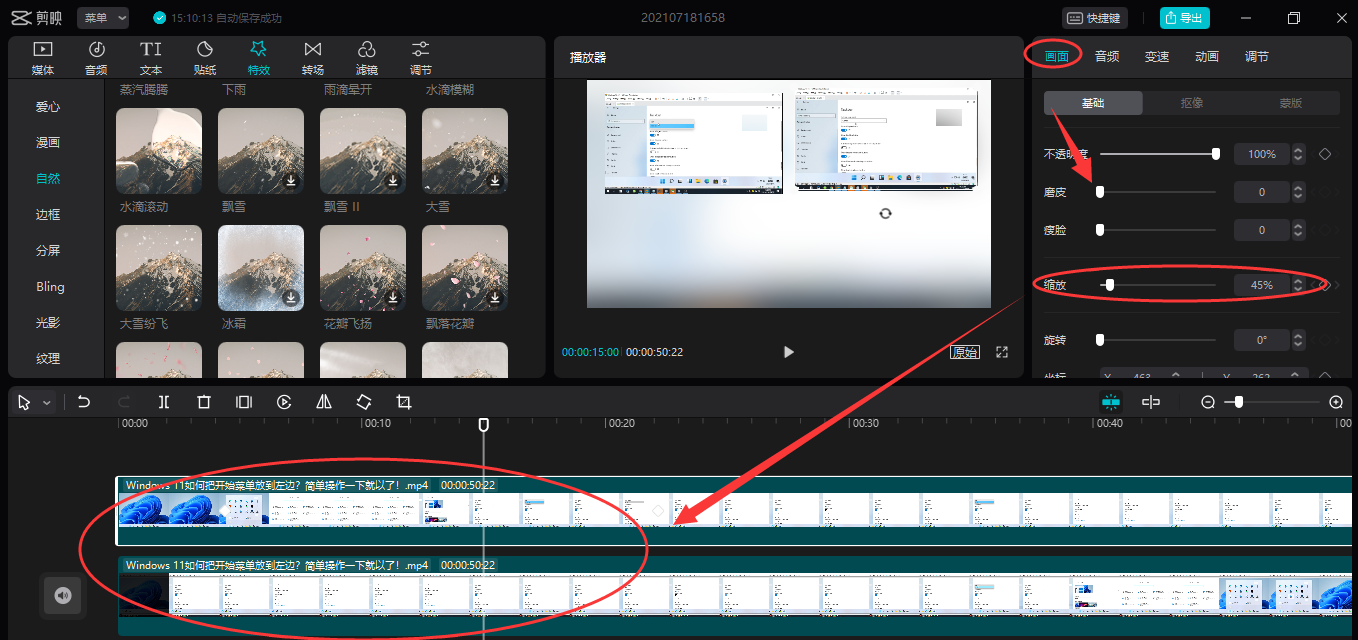
Task: Open the 菜单 dropdown menu
Action: [103, 18]
